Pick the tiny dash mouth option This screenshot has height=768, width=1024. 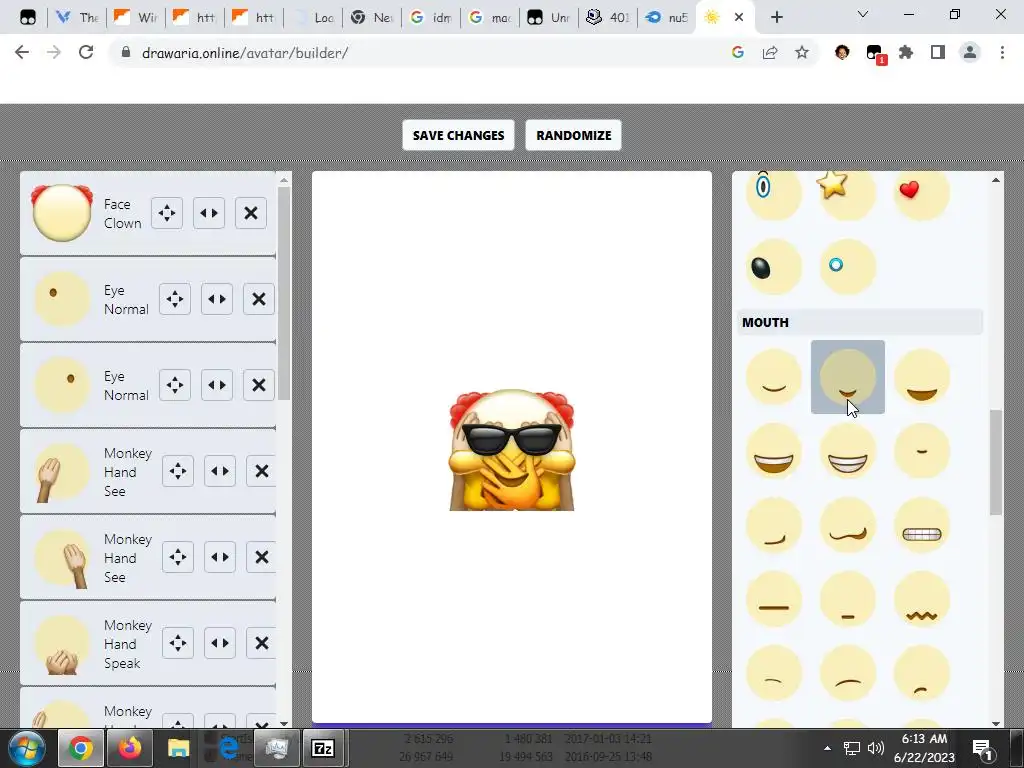pos(921,451)
